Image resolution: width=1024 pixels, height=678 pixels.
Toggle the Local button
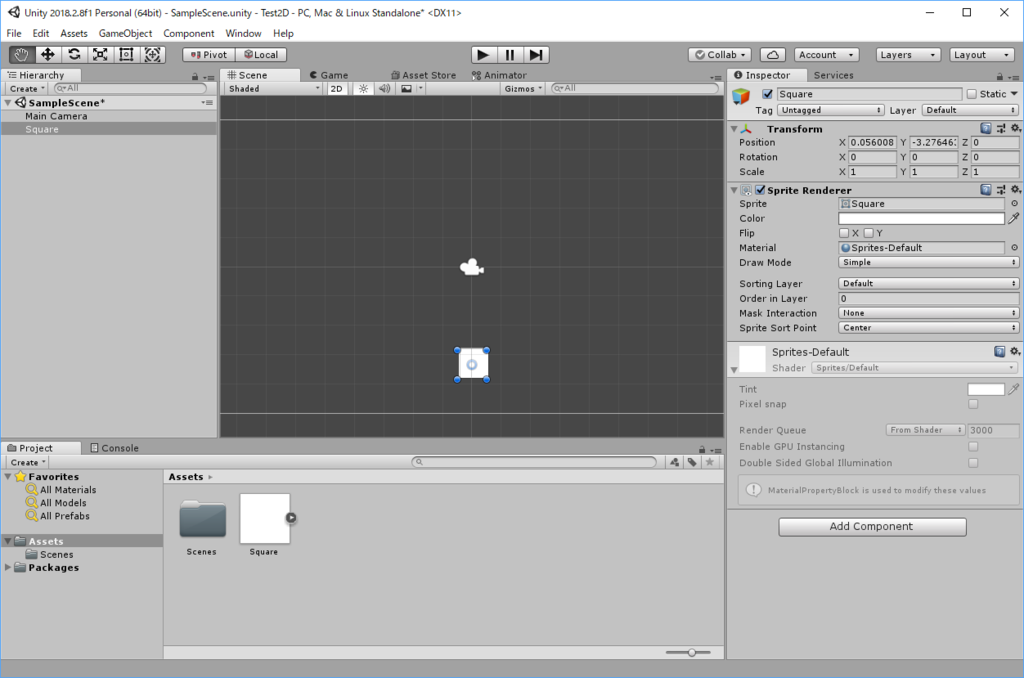click(x=261, y=55)
